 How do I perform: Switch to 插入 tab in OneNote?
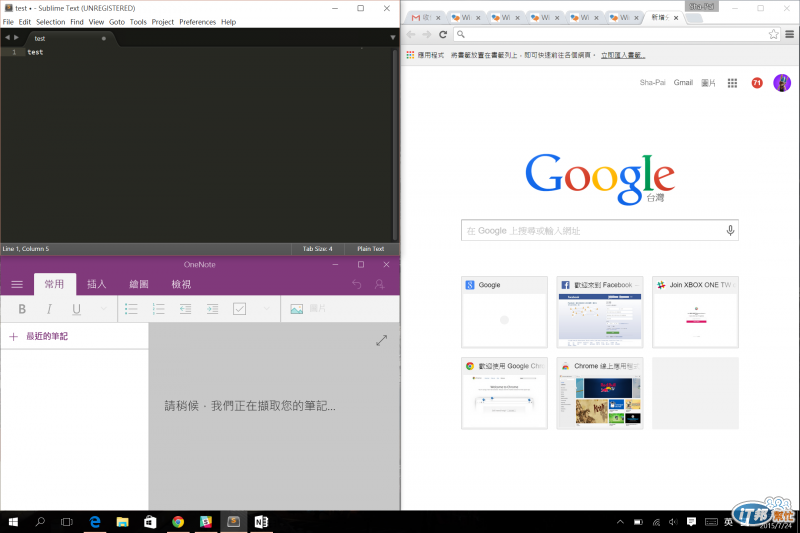pyautogui.click(x=96, y=284)
